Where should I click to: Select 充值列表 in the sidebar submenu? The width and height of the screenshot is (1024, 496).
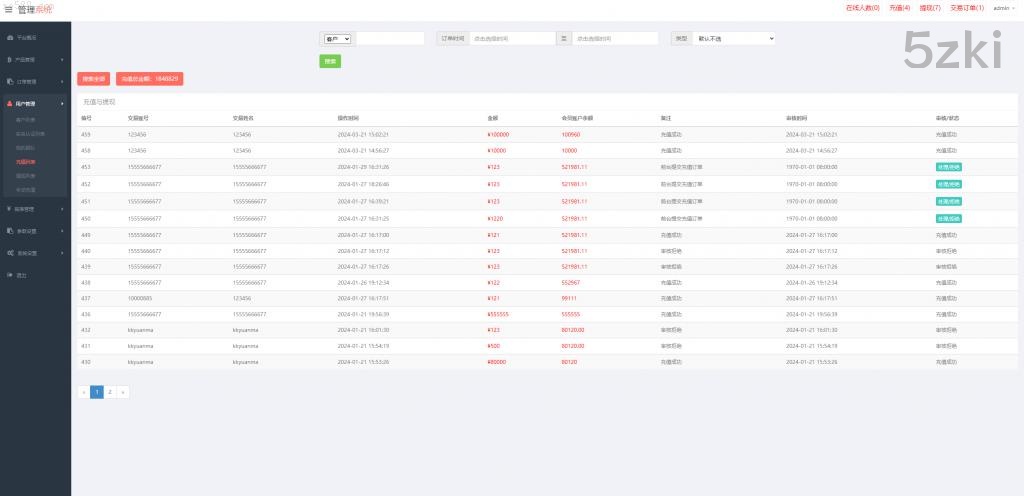click(x=26, y=161)
